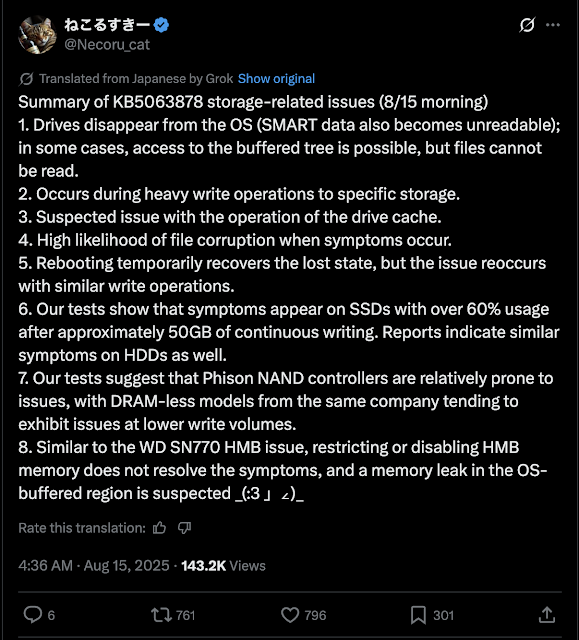Click the blue verified badge
This screenshot has width=579, height=640.
click(162, 25)
